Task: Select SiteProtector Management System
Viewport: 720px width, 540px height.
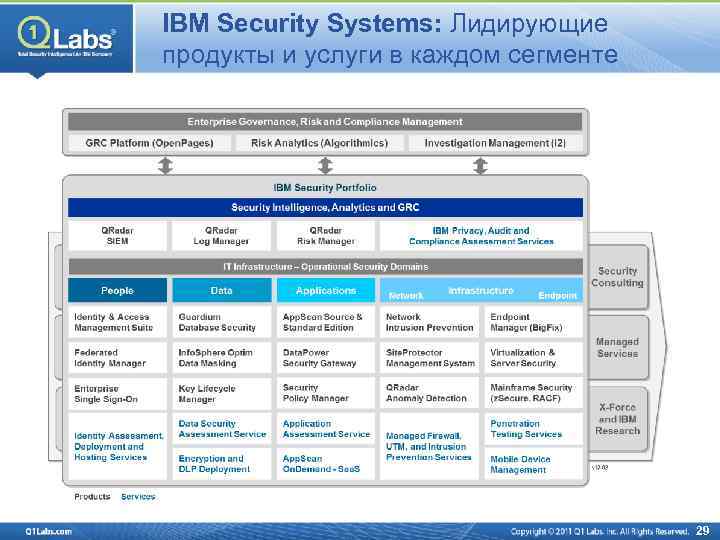Action: tap(429, 358)
